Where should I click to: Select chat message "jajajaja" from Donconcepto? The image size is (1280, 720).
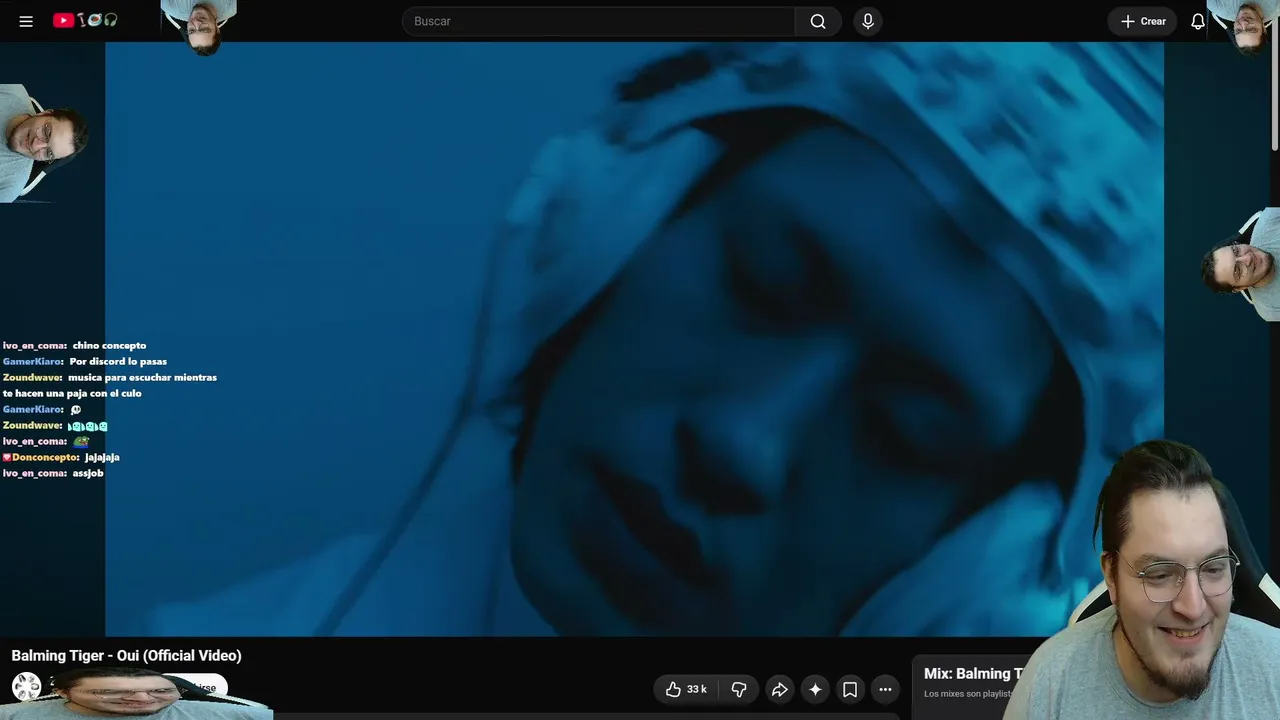coord(102,458)
